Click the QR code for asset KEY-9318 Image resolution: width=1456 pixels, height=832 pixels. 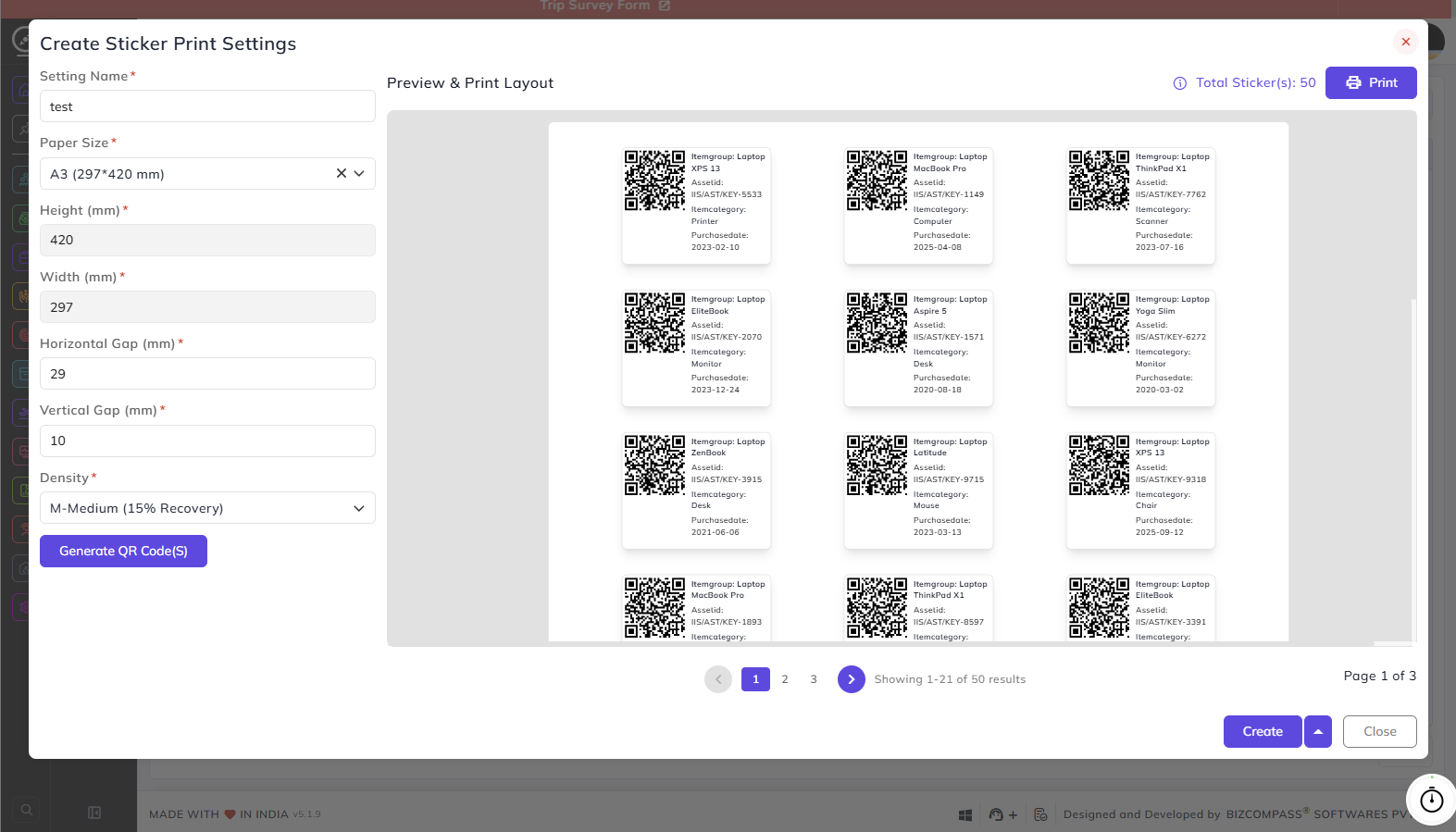(x=1099, y=466)
